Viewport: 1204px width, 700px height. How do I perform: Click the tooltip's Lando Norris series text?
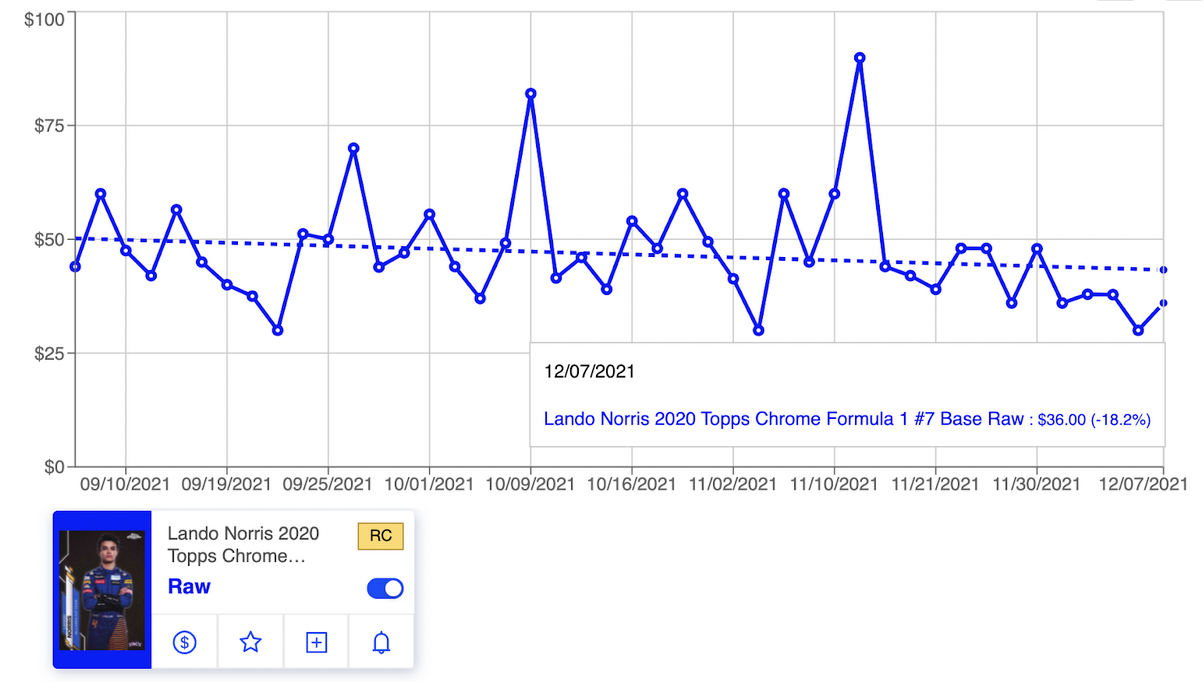pyautogui.click(x=783, y=420)
